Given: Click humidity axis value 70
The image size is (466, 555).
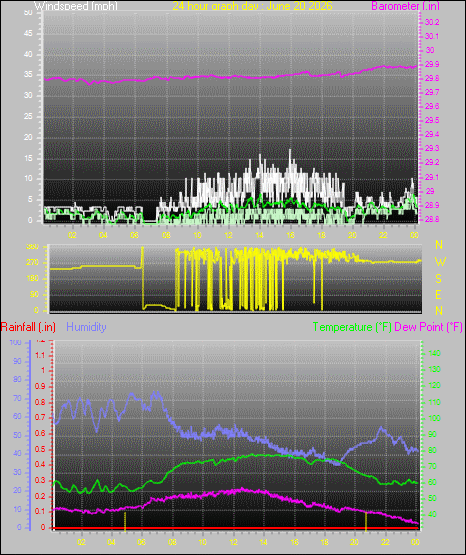Looking at the screenshot, I should point(17,399).
